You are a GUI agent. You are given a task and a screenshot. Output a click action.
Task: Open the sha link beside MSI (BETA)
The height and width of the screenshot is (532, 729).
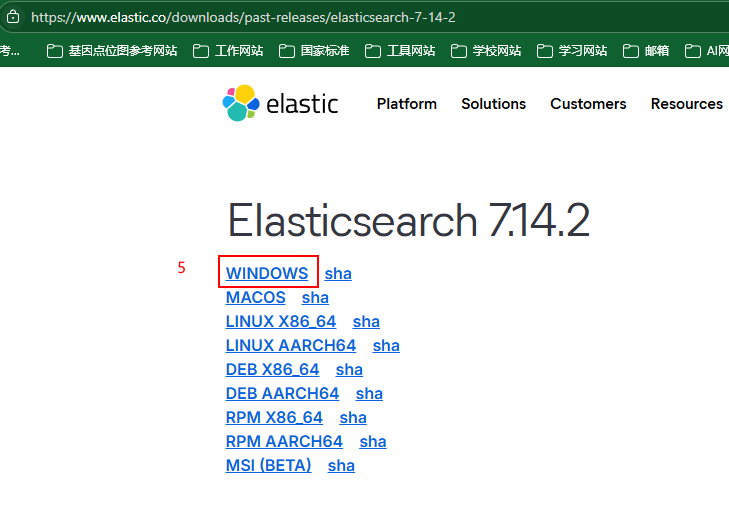point(341,466)
